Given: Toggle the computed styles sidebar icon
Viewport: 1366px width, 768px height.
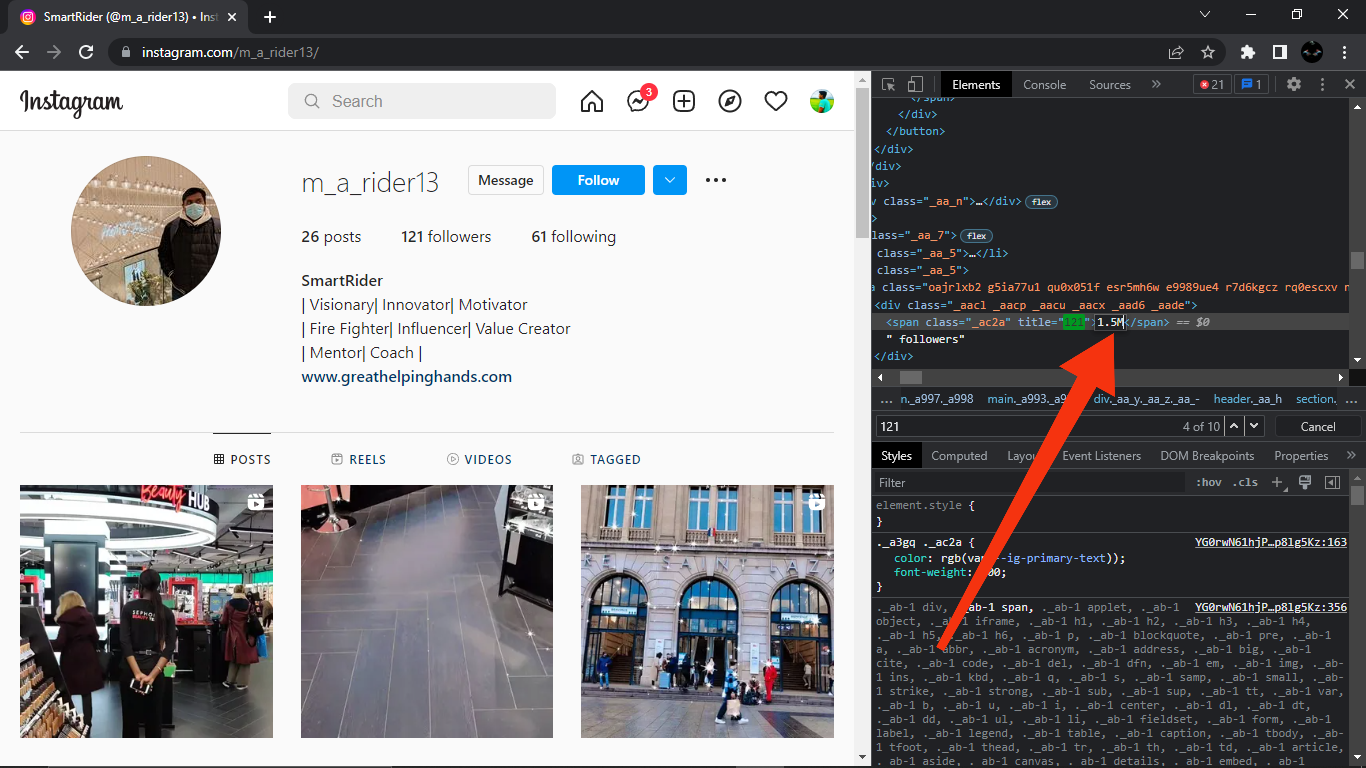Looking at the screenshot, I should coord(1332,482).
